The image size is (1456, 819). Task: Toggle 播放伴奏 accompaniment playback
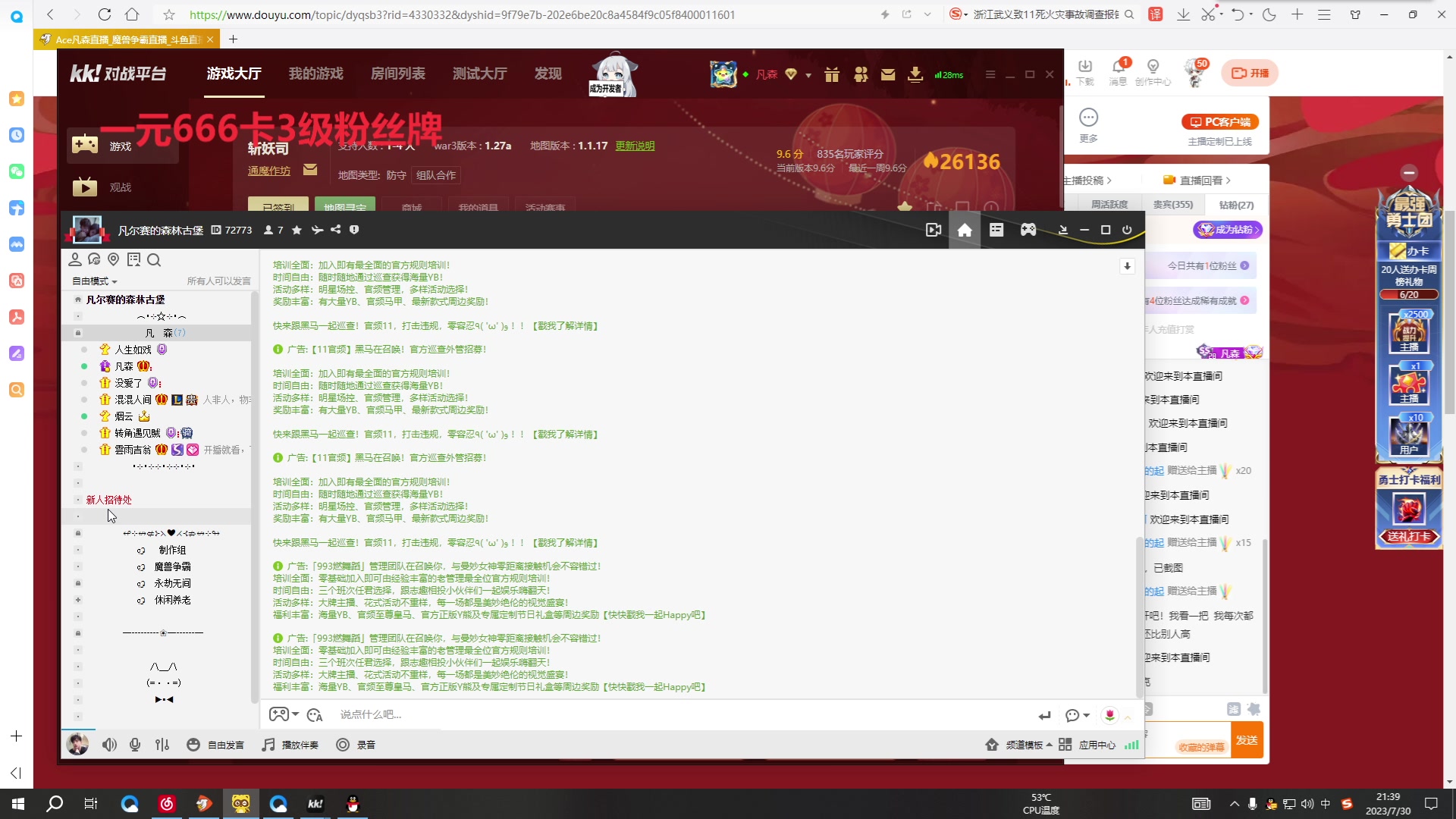click(290, 745)
